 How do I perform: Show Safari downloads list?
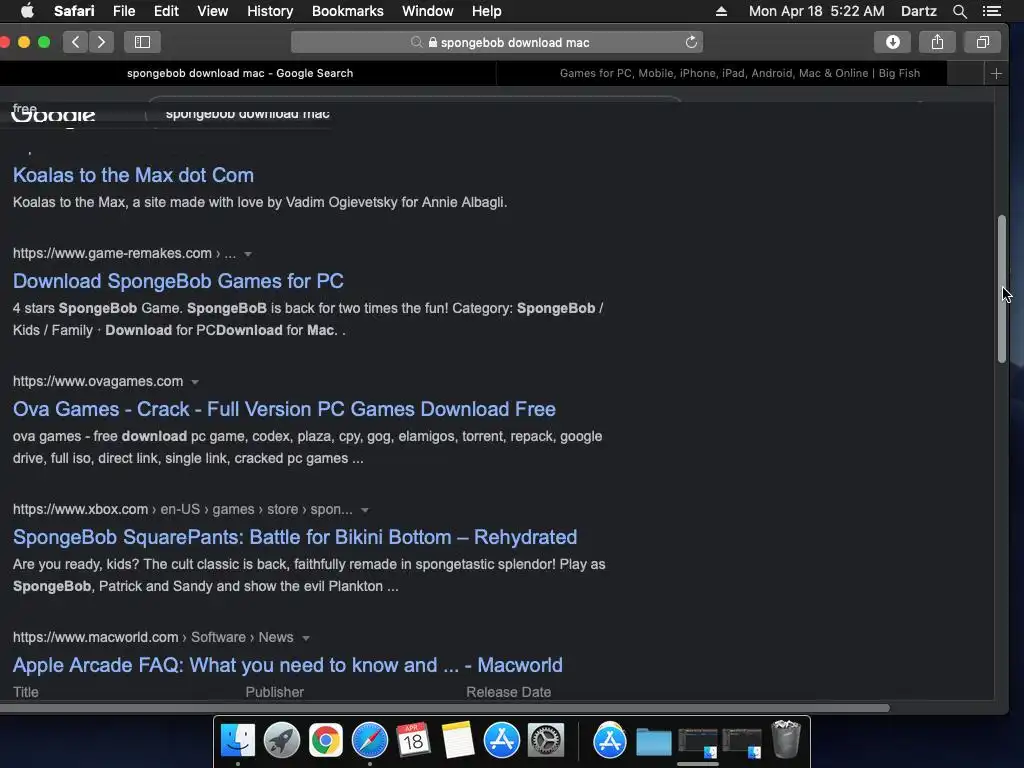tap(892, 42)
